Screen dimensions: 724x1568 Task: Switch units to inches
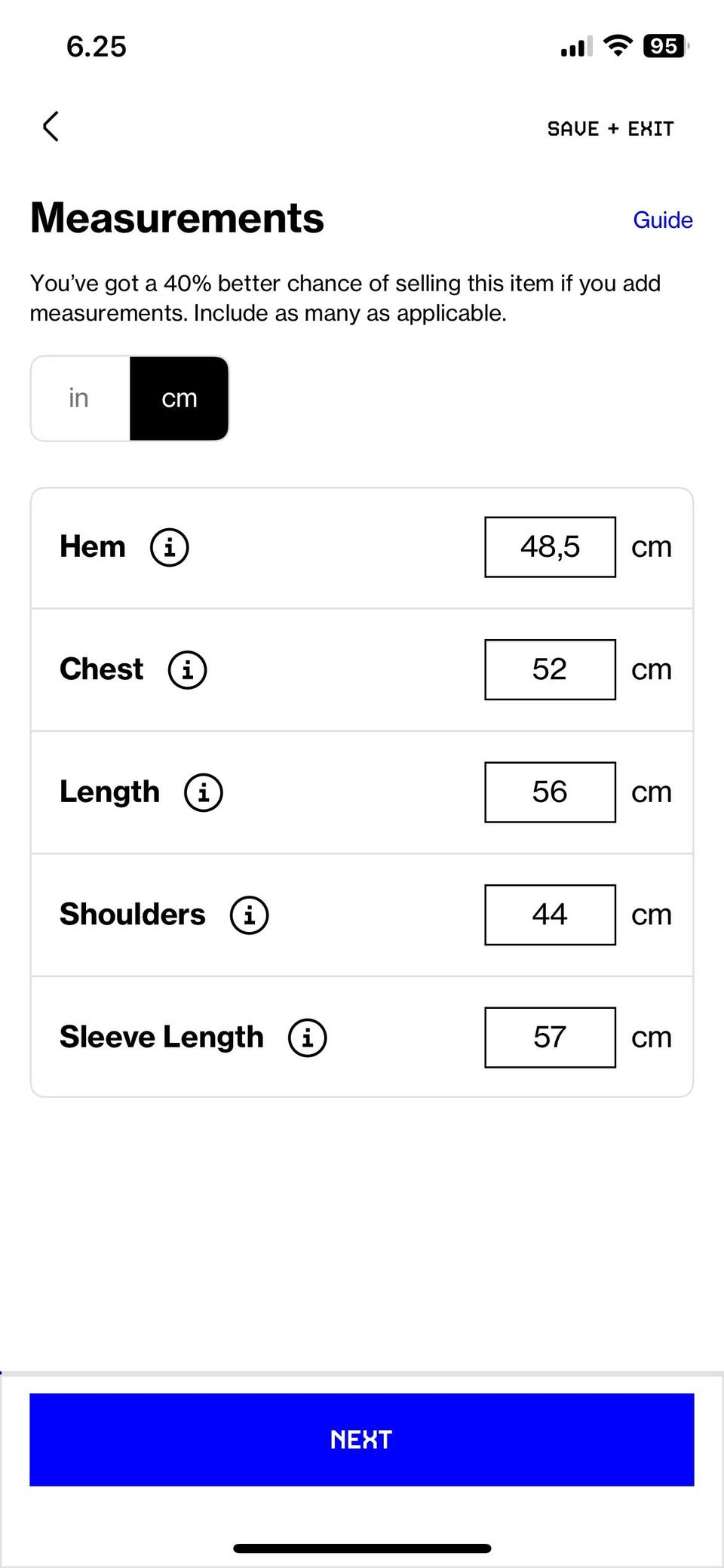79,398
